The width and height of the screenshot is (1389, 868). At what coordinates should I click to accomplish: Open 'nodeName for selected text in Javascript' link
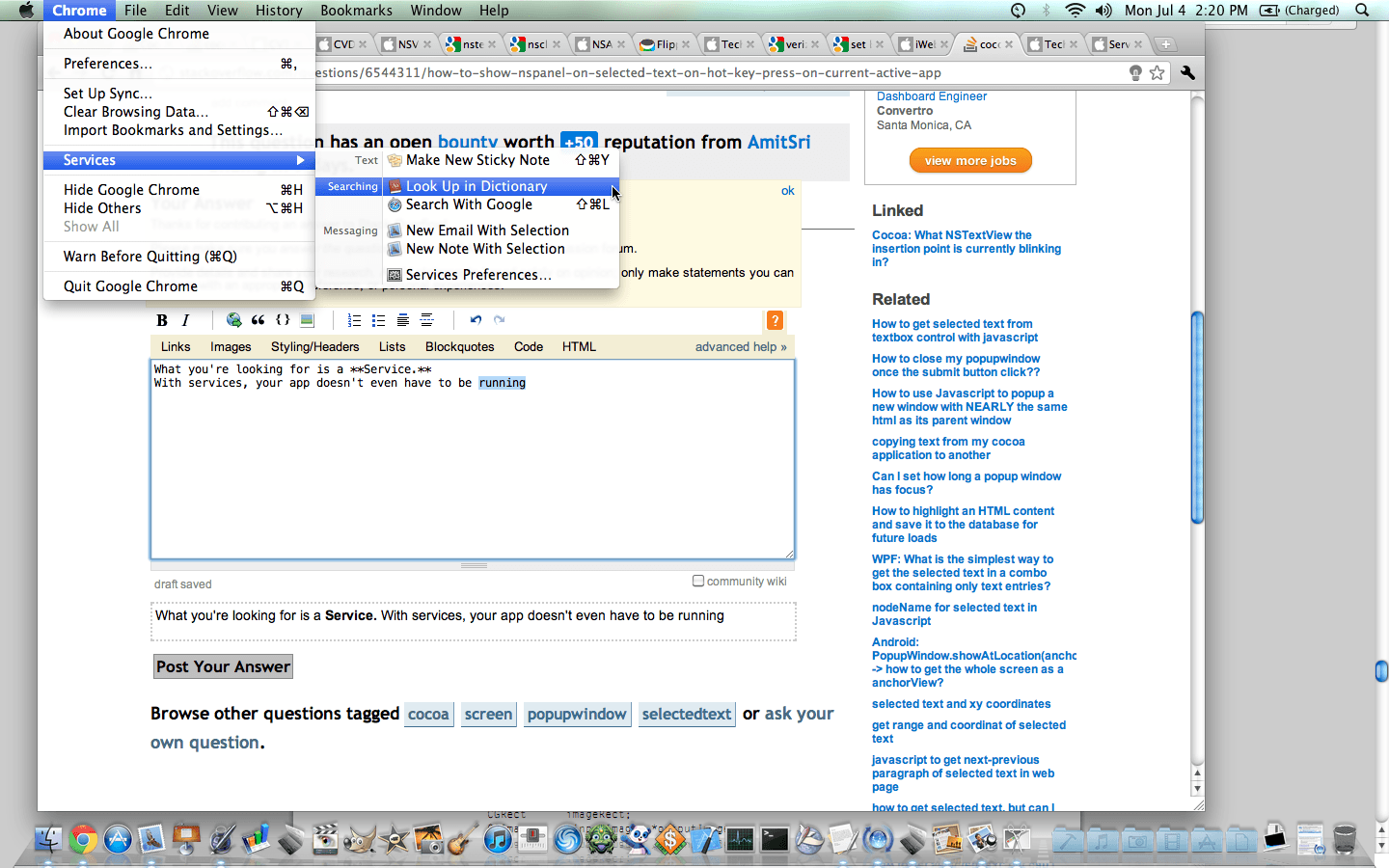click(954, 614)
